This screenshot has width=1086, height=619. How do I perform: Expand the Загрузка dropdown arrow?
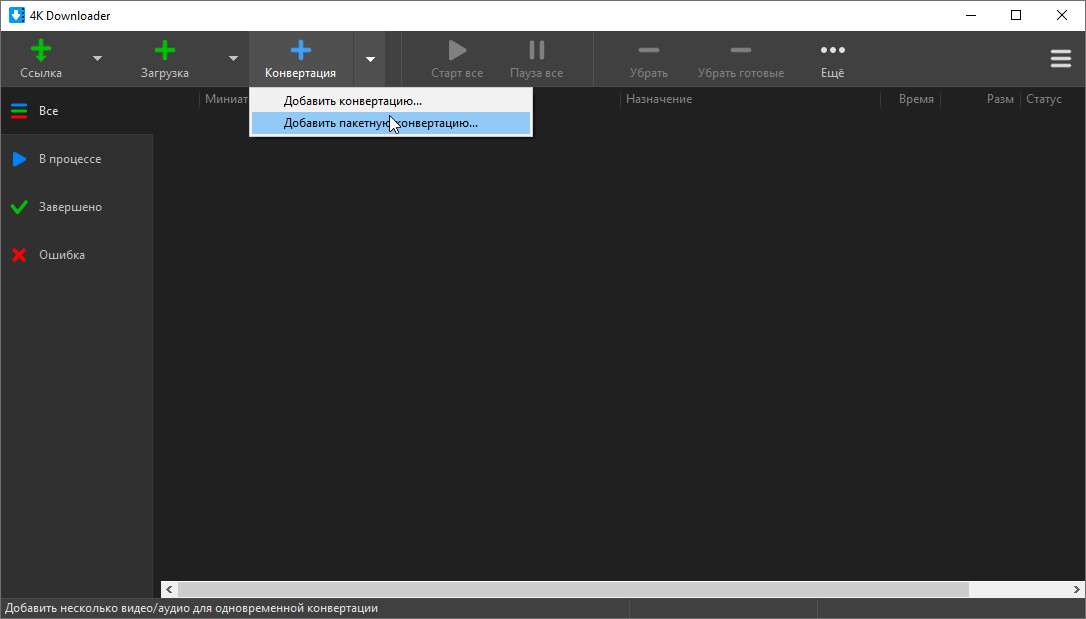233,59
